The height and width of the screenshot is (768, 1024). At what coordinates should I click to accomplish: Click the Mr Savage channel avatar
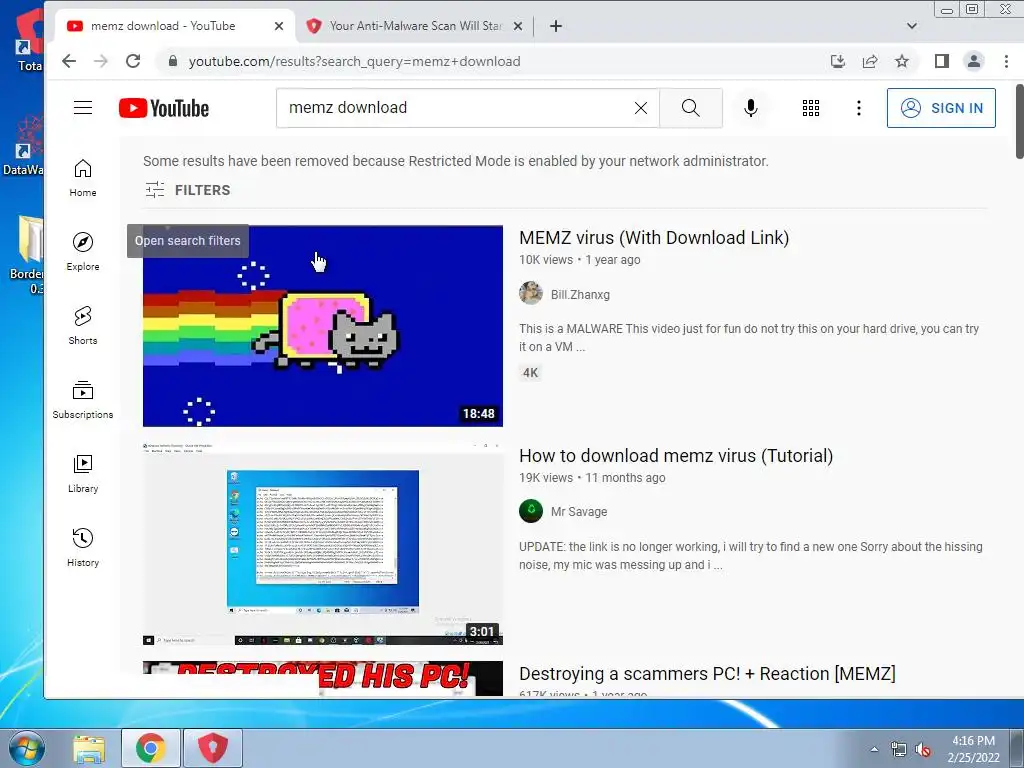tap(531, 511)
